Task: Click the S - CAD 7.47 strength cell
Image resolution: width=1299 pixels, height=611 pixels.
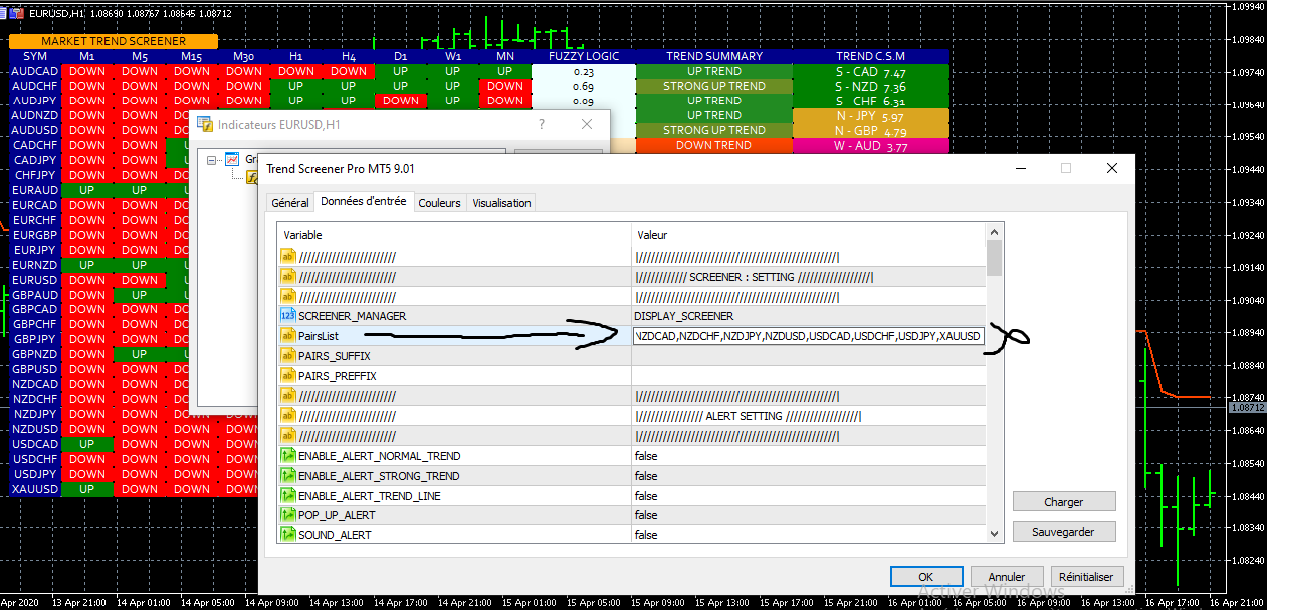Action: pos(871,72)
